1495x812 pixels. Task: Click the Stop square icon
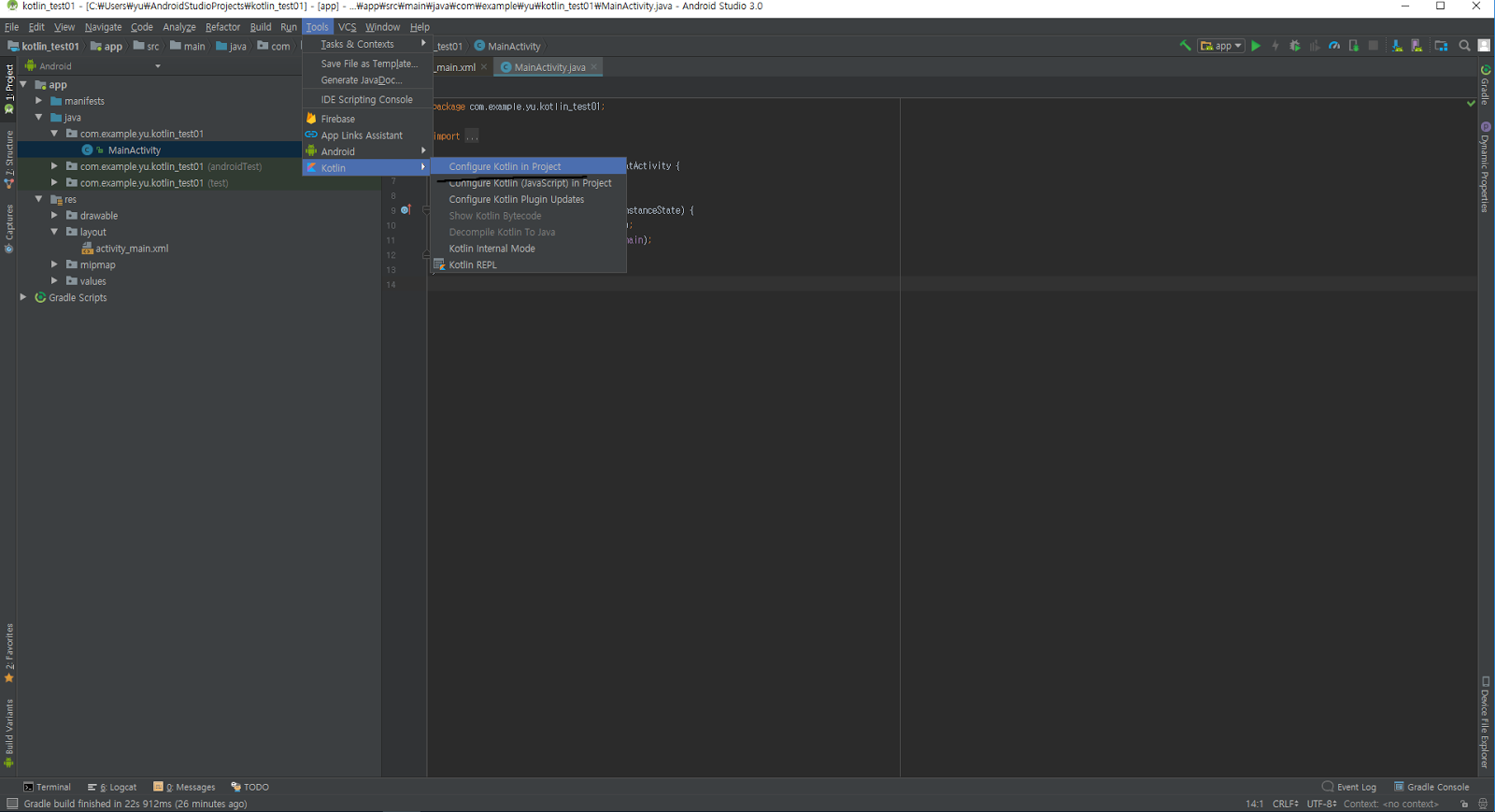[1374, 46]
